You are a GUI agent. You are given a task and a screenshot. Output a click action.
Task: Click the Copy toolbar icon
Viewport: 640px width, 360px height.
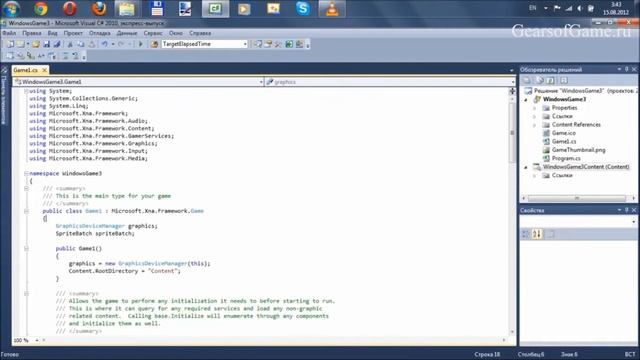[x=81, y=44]
